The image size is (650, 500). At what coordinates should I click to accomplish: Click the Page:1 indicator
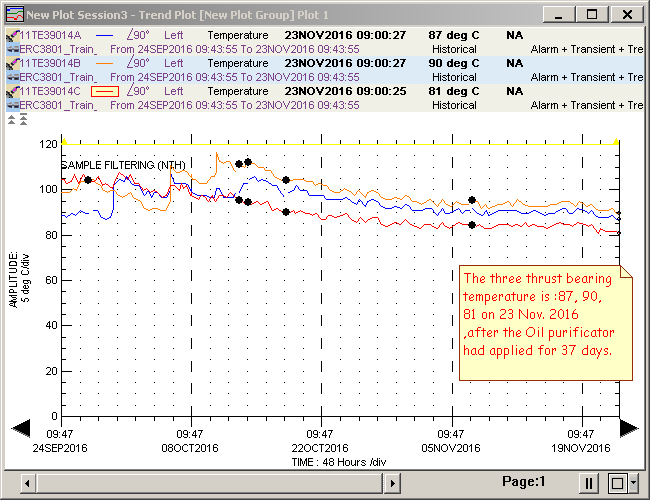pyautogui.click(x=524, y=482)
